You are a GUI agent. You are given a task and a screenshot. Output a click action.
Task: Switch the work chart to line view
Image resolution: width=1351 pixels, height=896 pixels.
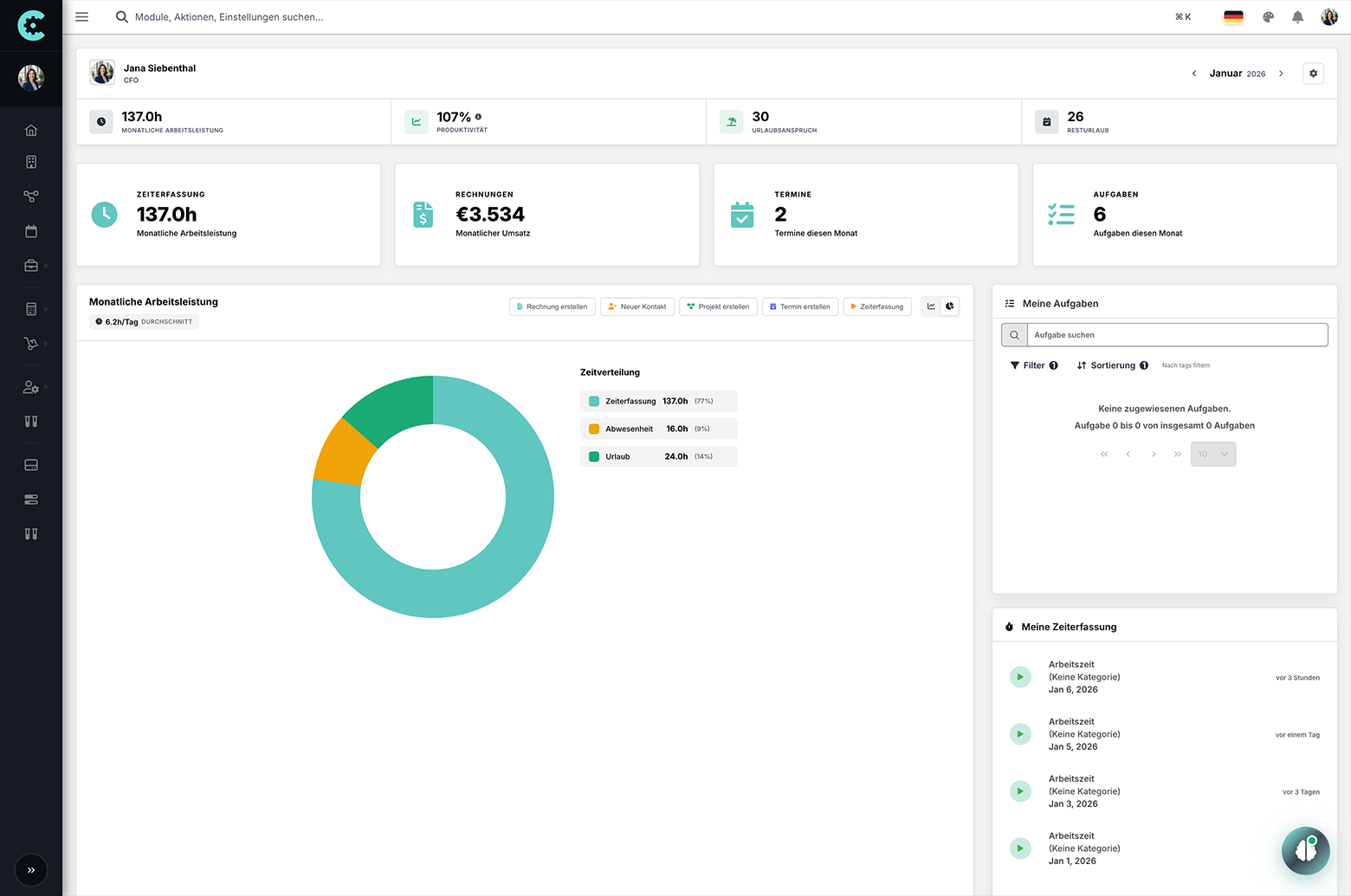click(x=930, y=306)
